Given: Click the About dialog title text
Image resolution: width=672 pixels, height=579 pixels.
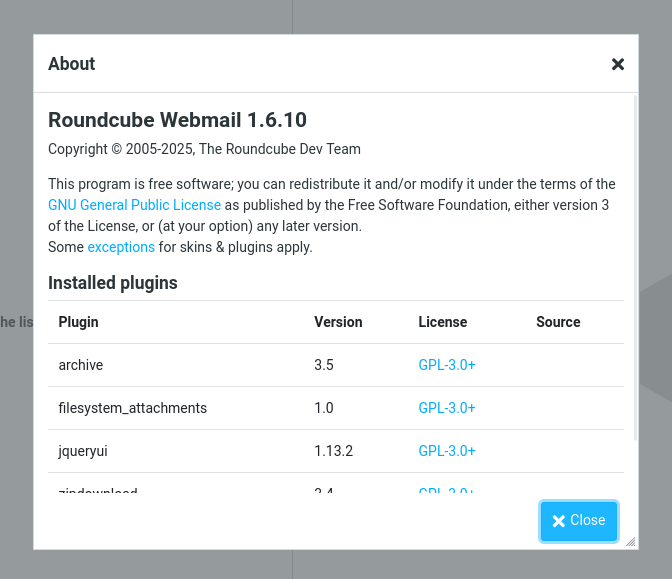Looking at the screenshot, I should click(x=72, y=64).
